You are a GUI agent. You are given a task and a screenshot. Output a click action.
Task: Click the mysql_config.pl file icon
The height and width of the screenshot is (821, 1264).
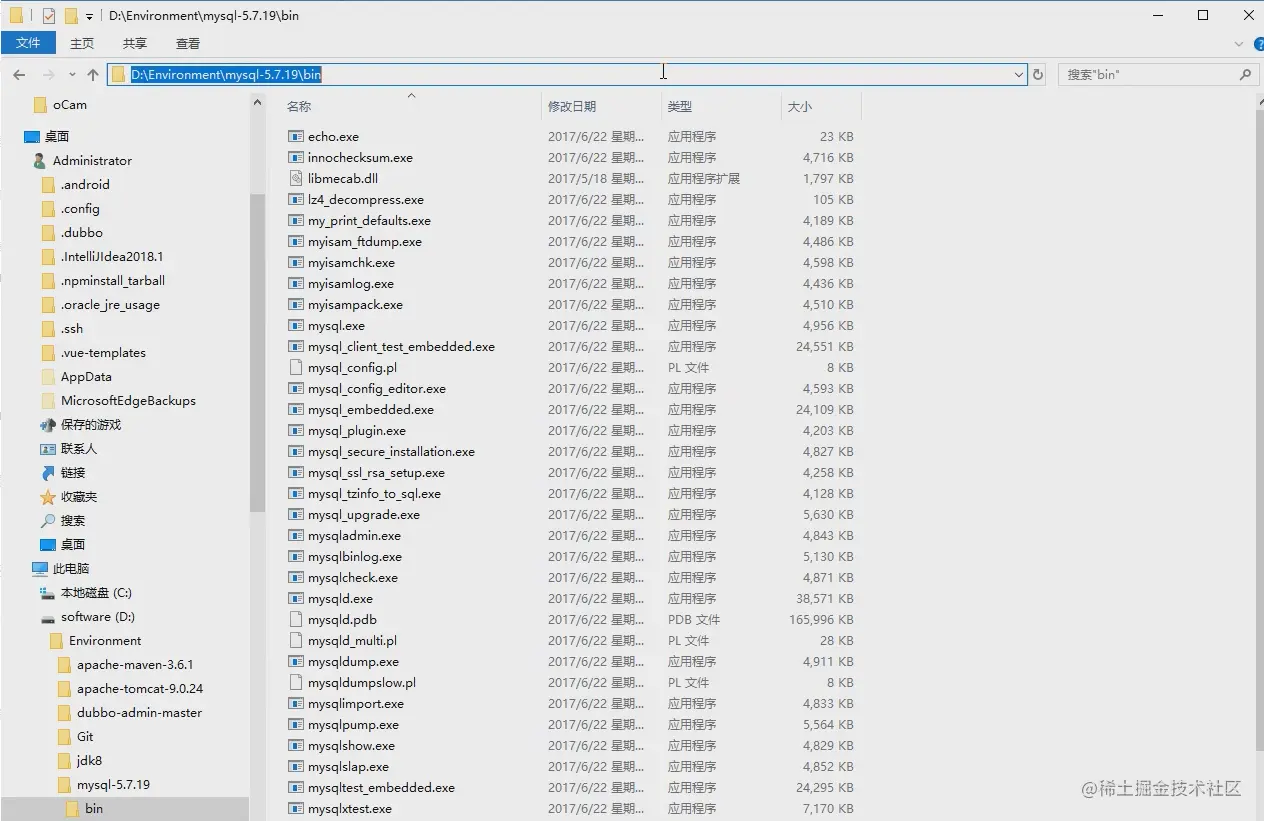pos(295,368)
